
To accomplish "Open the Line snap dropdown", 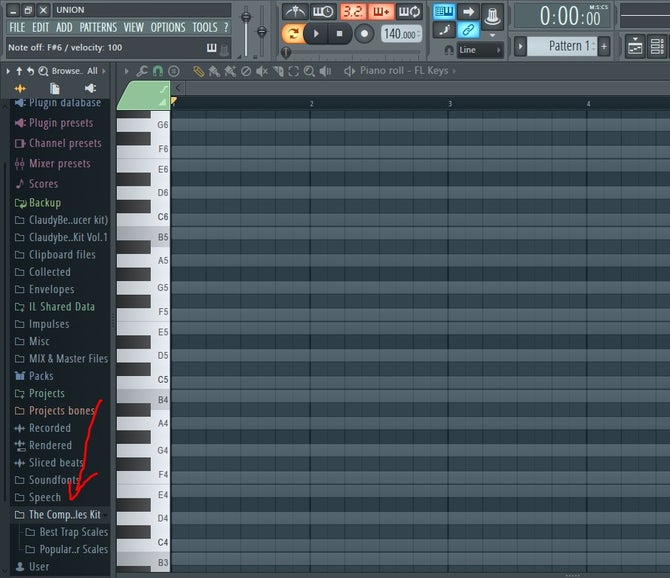I will 479,50.
